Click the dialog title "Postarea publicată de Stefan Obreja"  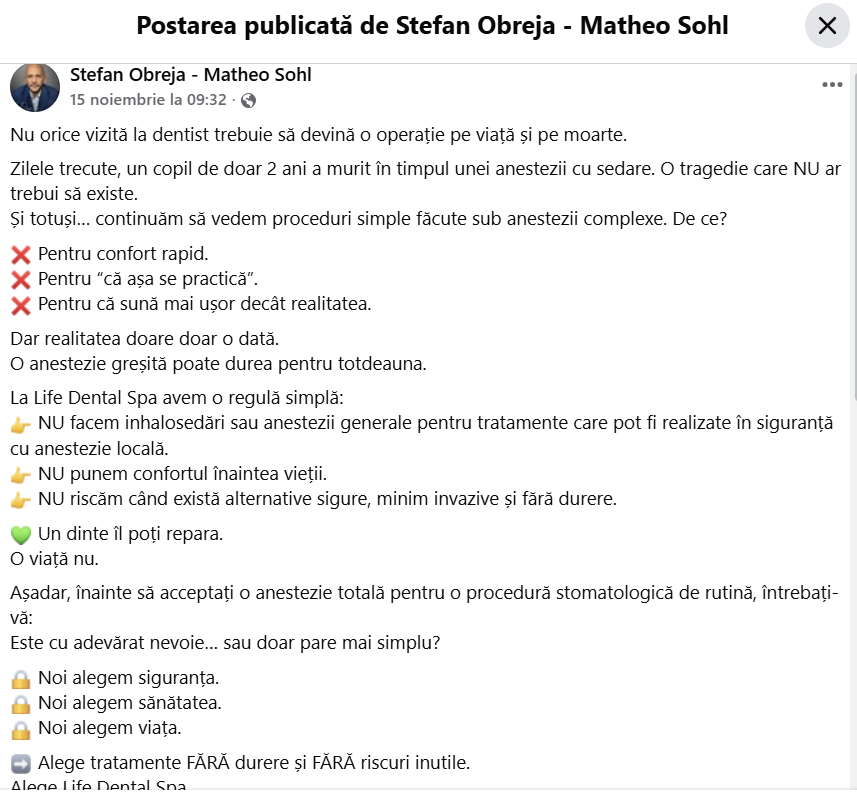432,26
